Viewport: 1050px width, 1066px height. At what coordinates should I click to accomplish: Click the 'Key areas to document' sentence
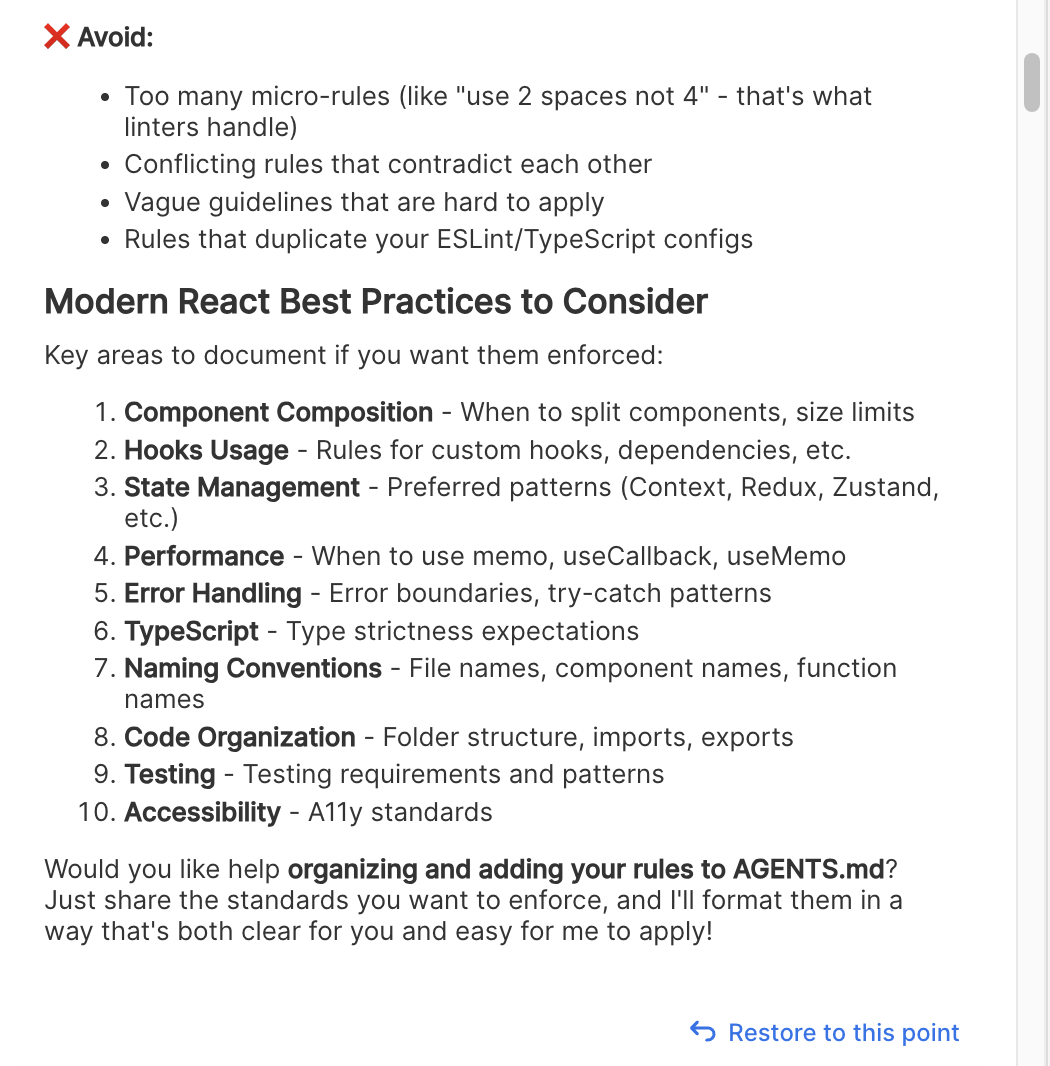pos(353,355)
